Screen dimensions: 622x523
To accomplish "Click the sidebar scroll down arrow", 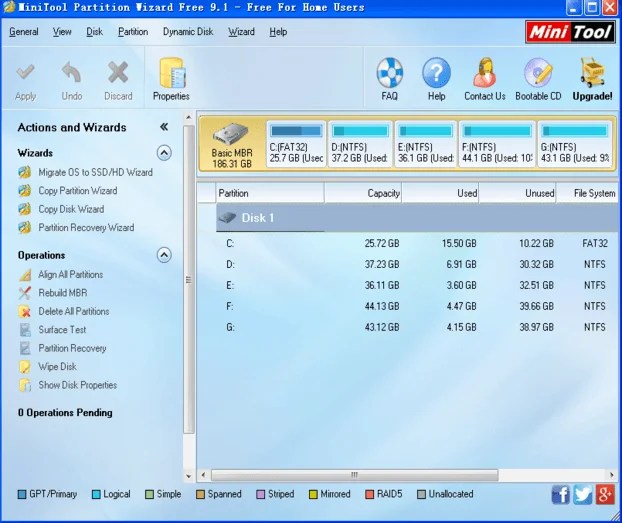I will (189, 476).
